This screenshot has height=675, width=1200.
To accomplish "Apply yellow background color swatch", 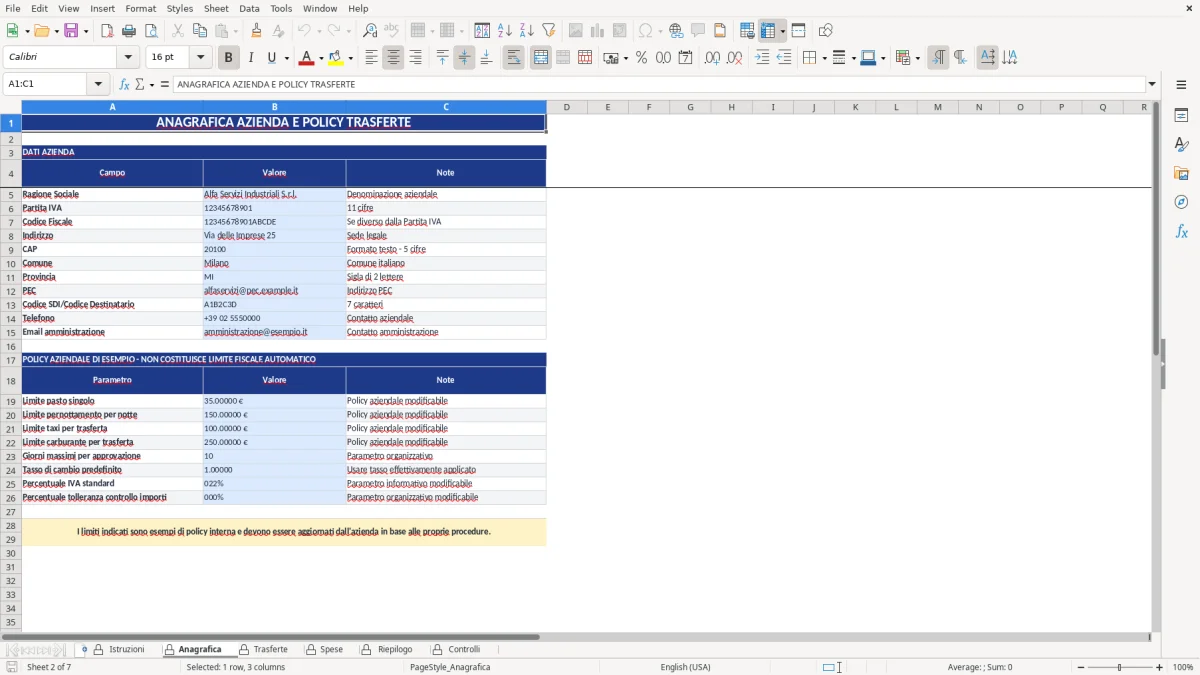I will (x=336, y=58).
